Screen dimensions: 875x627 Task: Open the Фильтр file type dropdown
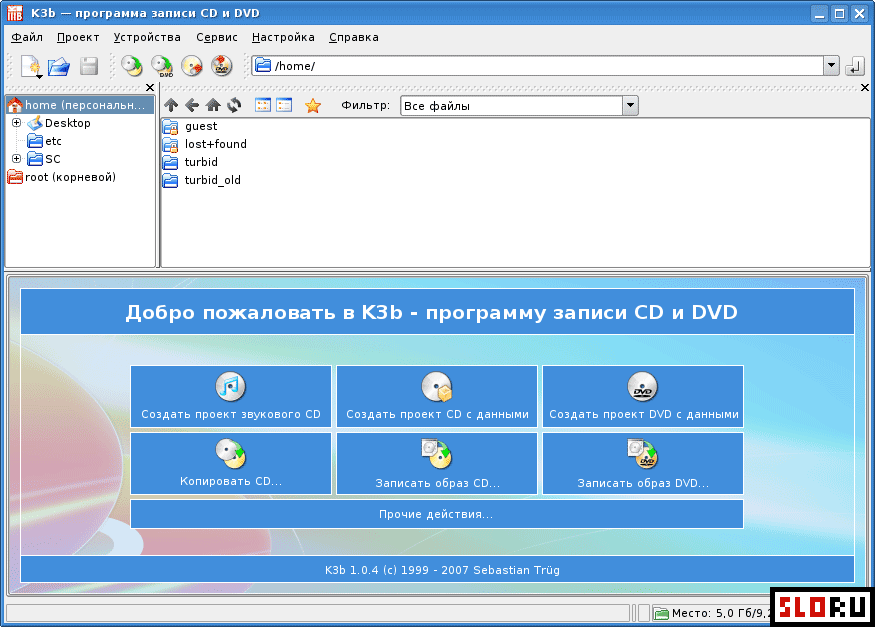click(x=631, y=105)
